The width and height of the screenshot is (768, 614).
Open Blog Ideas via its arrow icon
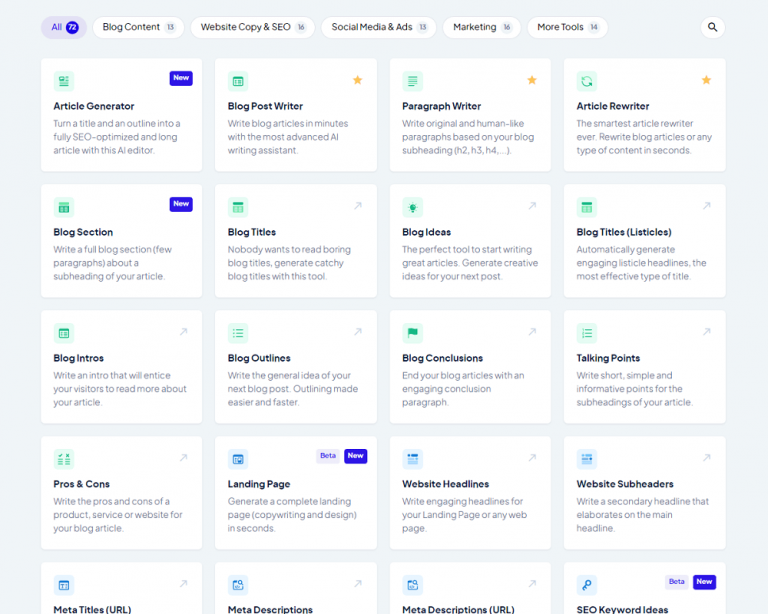[x=532, y=206]
